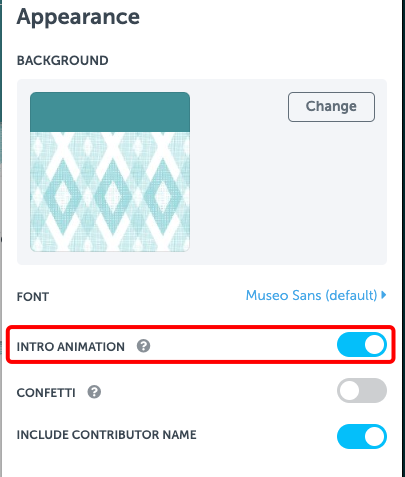Click the Confetti question mark icon

(x=94, y=392)
